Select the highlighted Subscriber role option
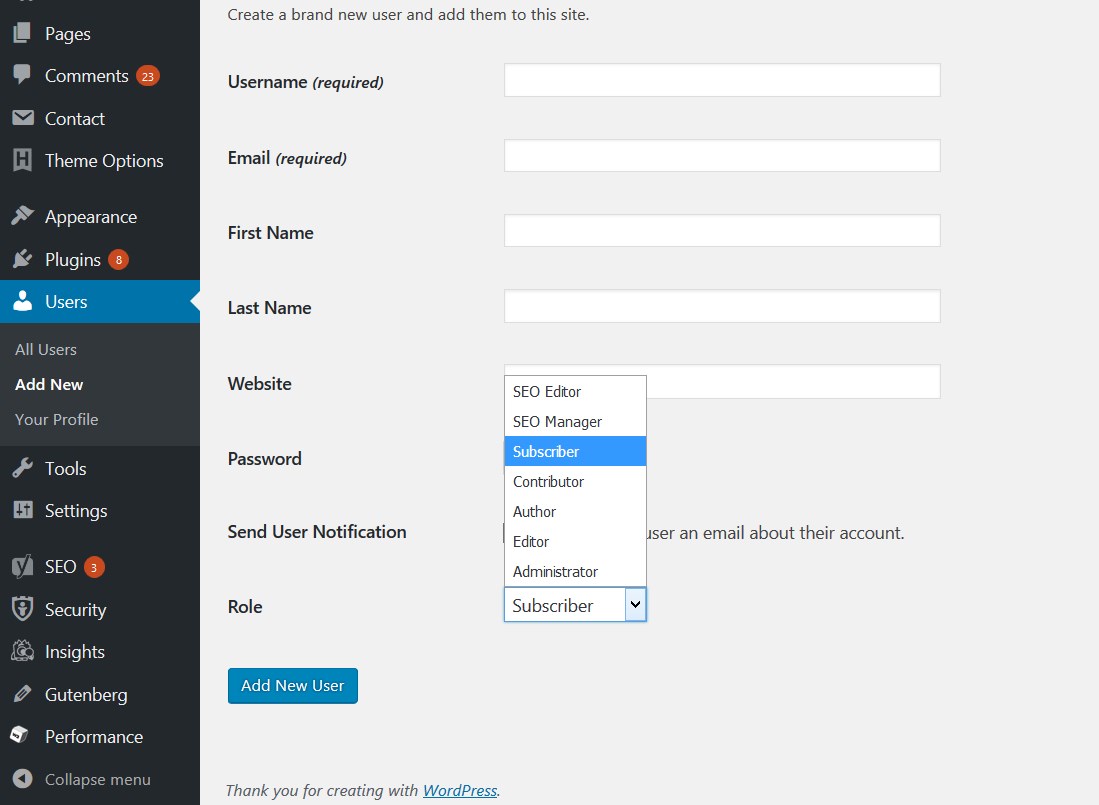Viewport: 1099px width, 805px height. pyautogui.click(x=545, y=451)
